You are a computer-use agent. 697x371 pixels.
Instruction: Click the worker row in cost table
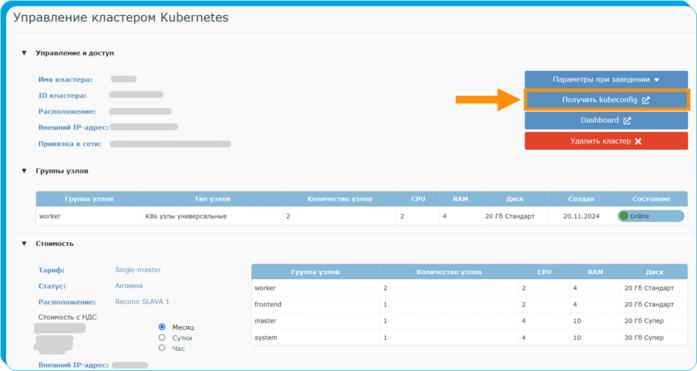click(x=469, y=288)
